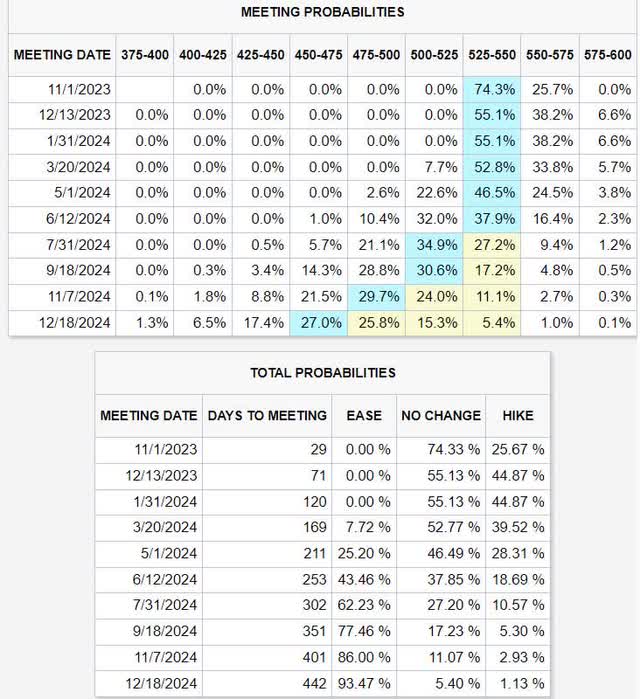Image resolution: width=640 pixels, height=699 pixels.
Task: Select the yellow 25.8% cell
Action: [x=376, y=323]
